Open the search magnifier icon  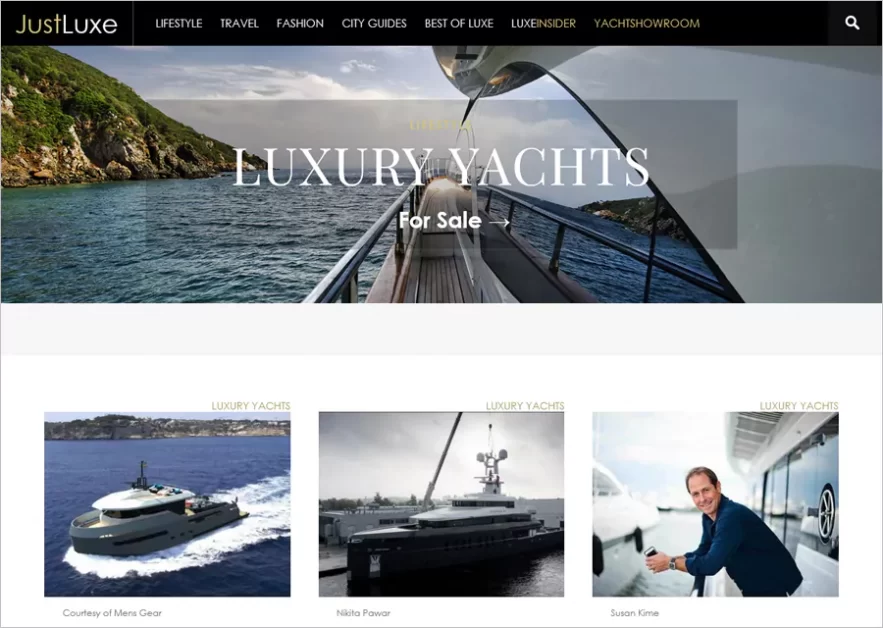852,23
